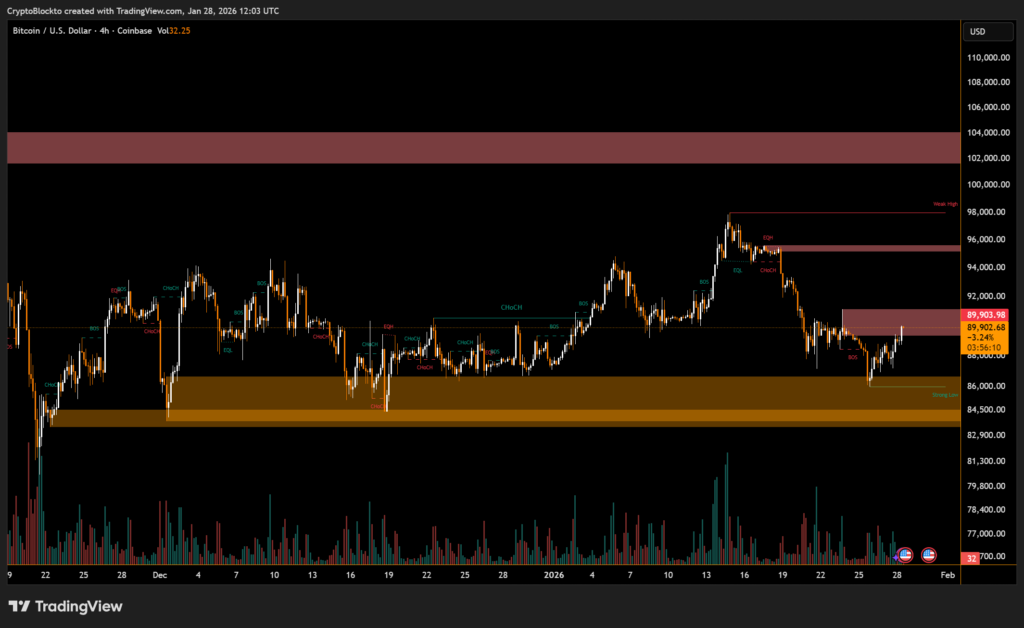
Task: Click the TradingView logo at bottom left
Action: [x=65, y=606]
